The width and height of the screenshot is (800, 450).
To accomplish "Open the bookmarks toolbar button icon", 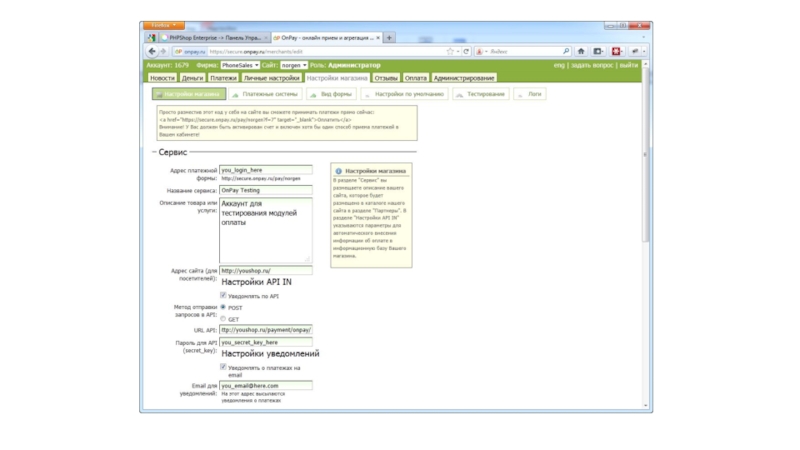I will pos(598,51).
